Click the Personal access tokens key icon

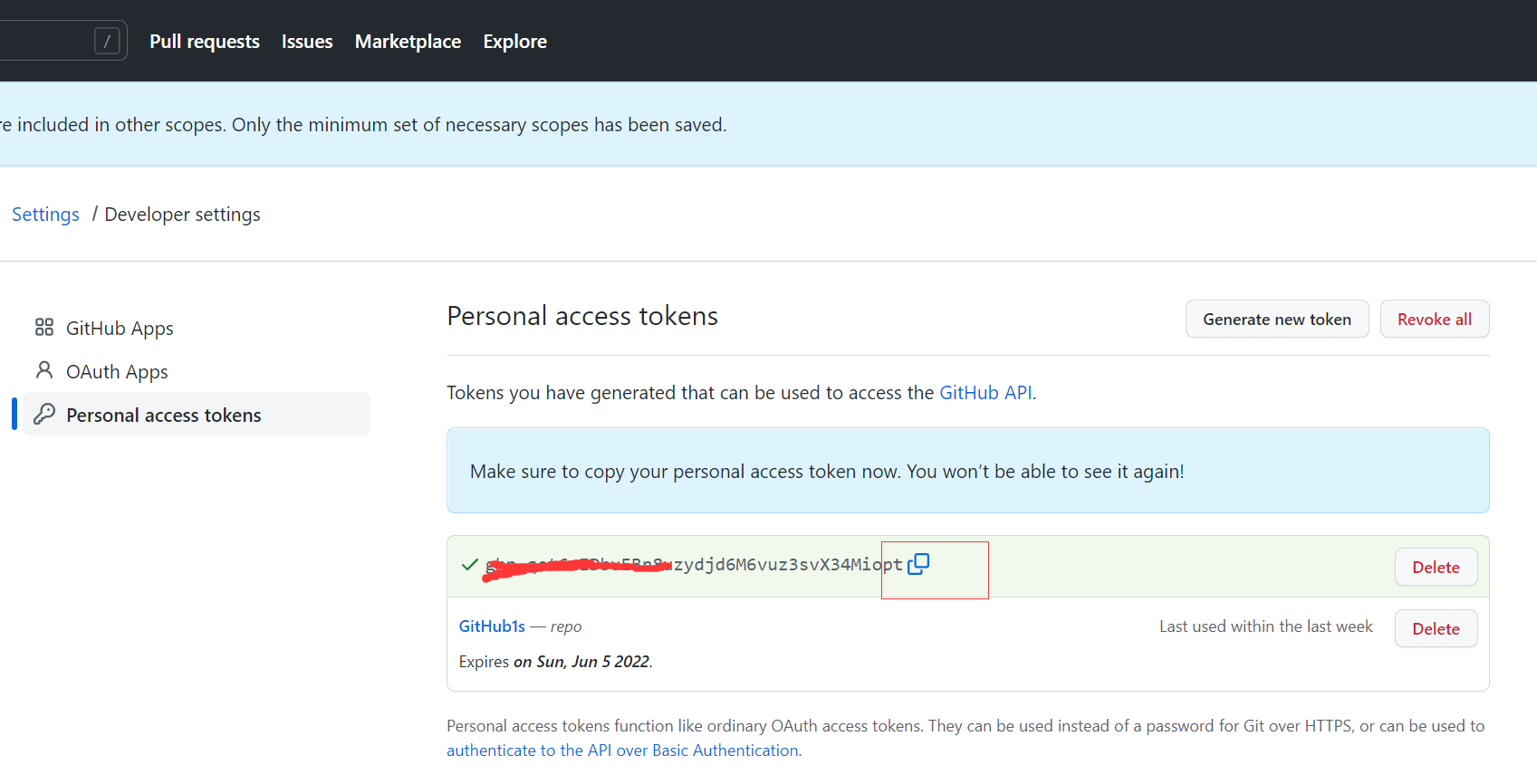click(x=43, y=415)
